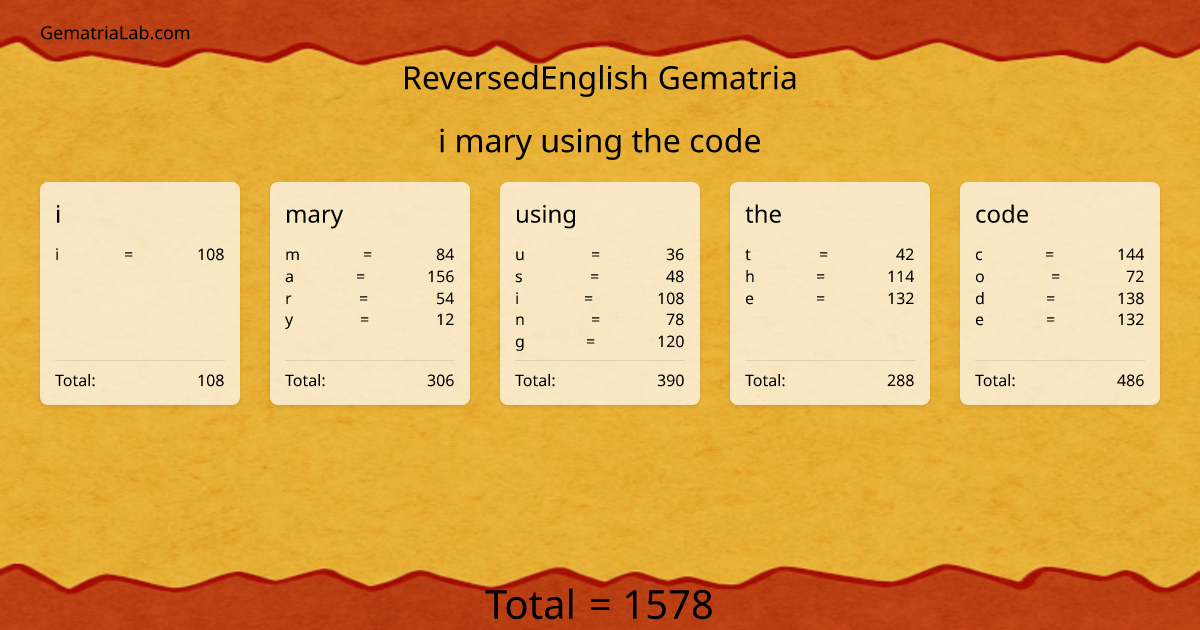Image resolution: width=1200 pixels, height=630 pixels.
Task: Click the 'code' card title
Action: pos(1002,214)
